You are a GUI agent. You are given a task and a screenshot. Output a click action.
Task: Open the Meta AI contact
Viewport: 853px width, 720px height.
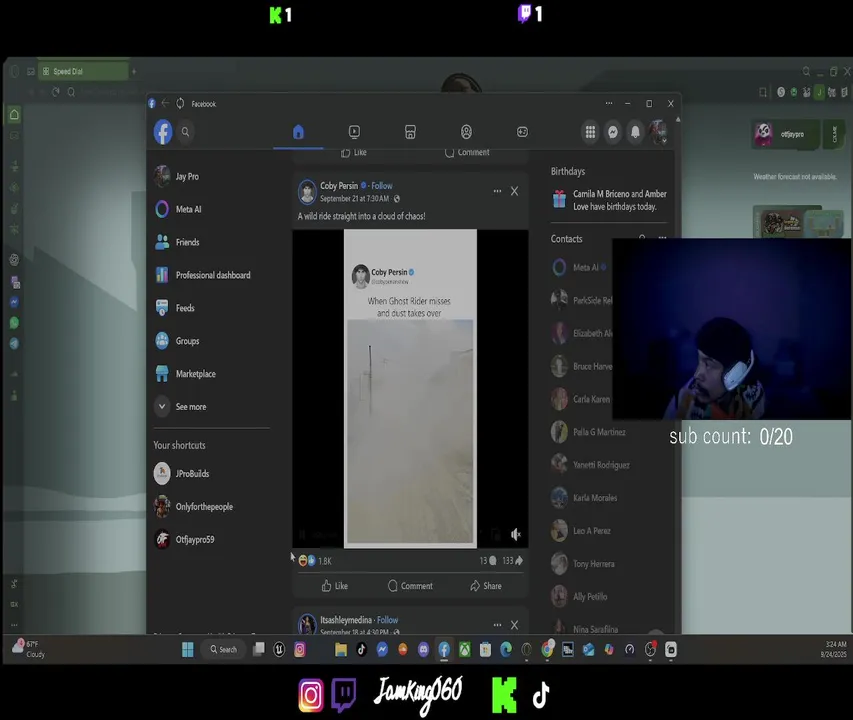pyautogui.click(x=580, y=268)
